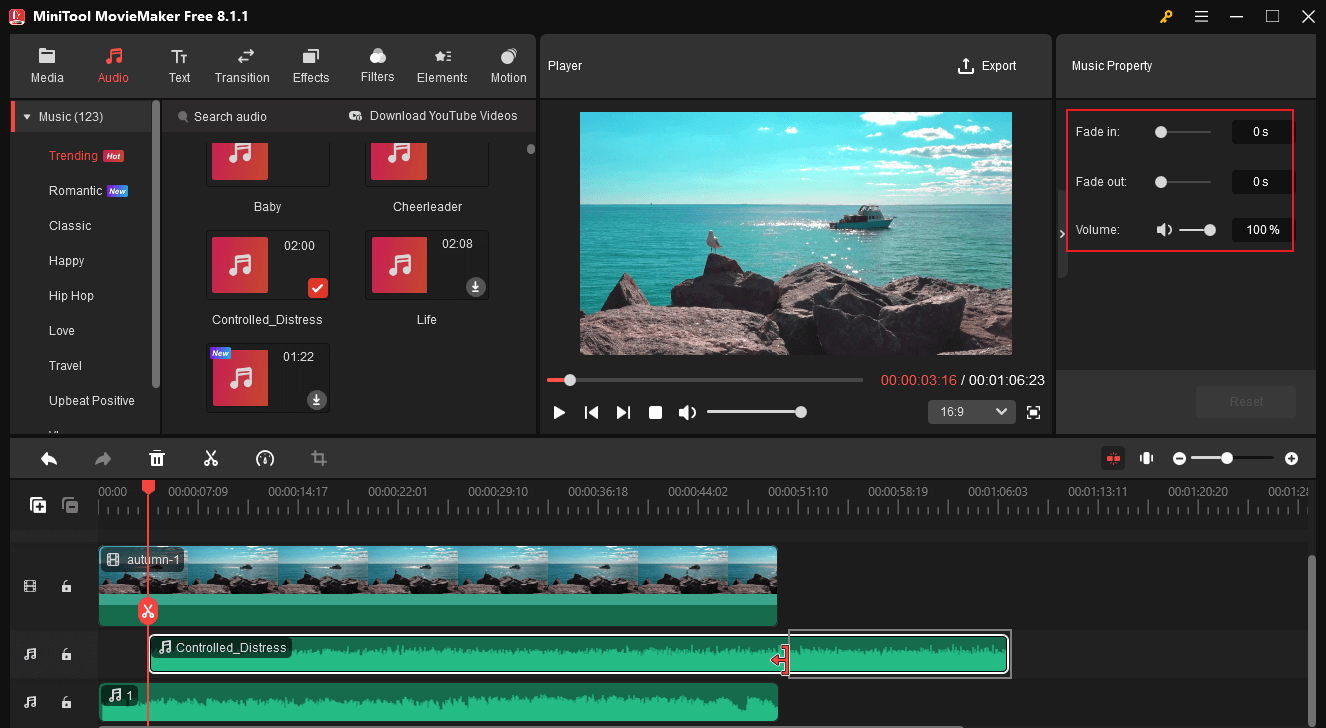
Task: Click the scissors on the playhead
Action: (x=148, y=611)
